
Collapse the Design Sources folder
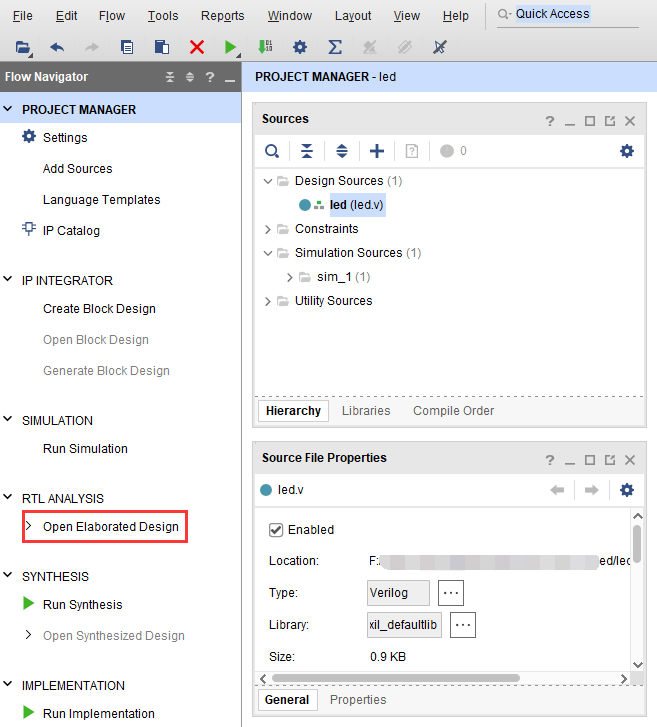pos(268,181)
